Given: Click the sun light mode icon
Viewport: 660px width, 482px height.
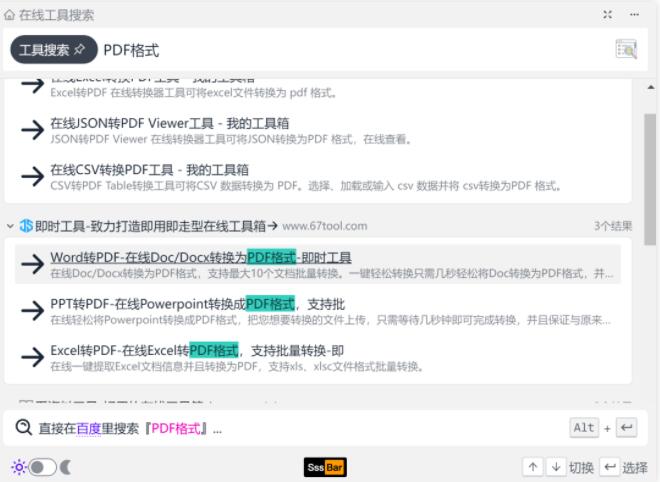Looking at the screenshot, I should click(18, 467).
